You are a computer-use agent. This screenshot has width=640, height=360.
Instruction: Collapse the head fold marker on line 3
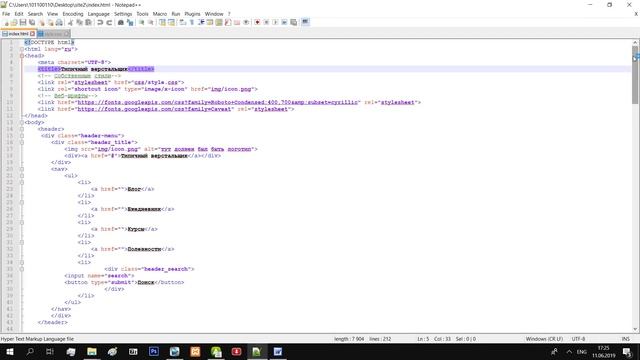click(x=22, y=56)
